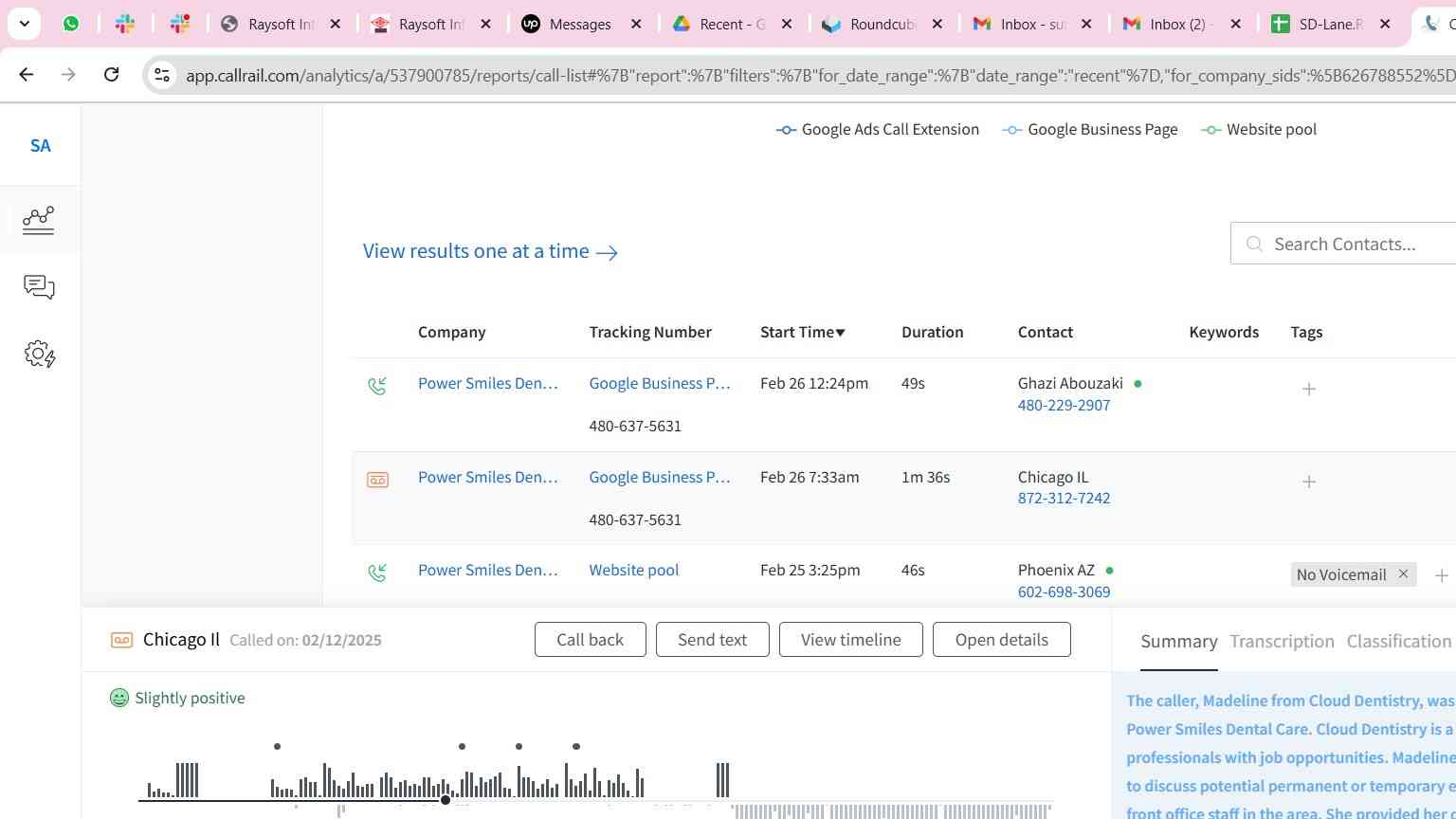The height and width of the screenshot is (819, 1456).
Task: Click phone number 480-229-2907
Action: [1064, 405]
